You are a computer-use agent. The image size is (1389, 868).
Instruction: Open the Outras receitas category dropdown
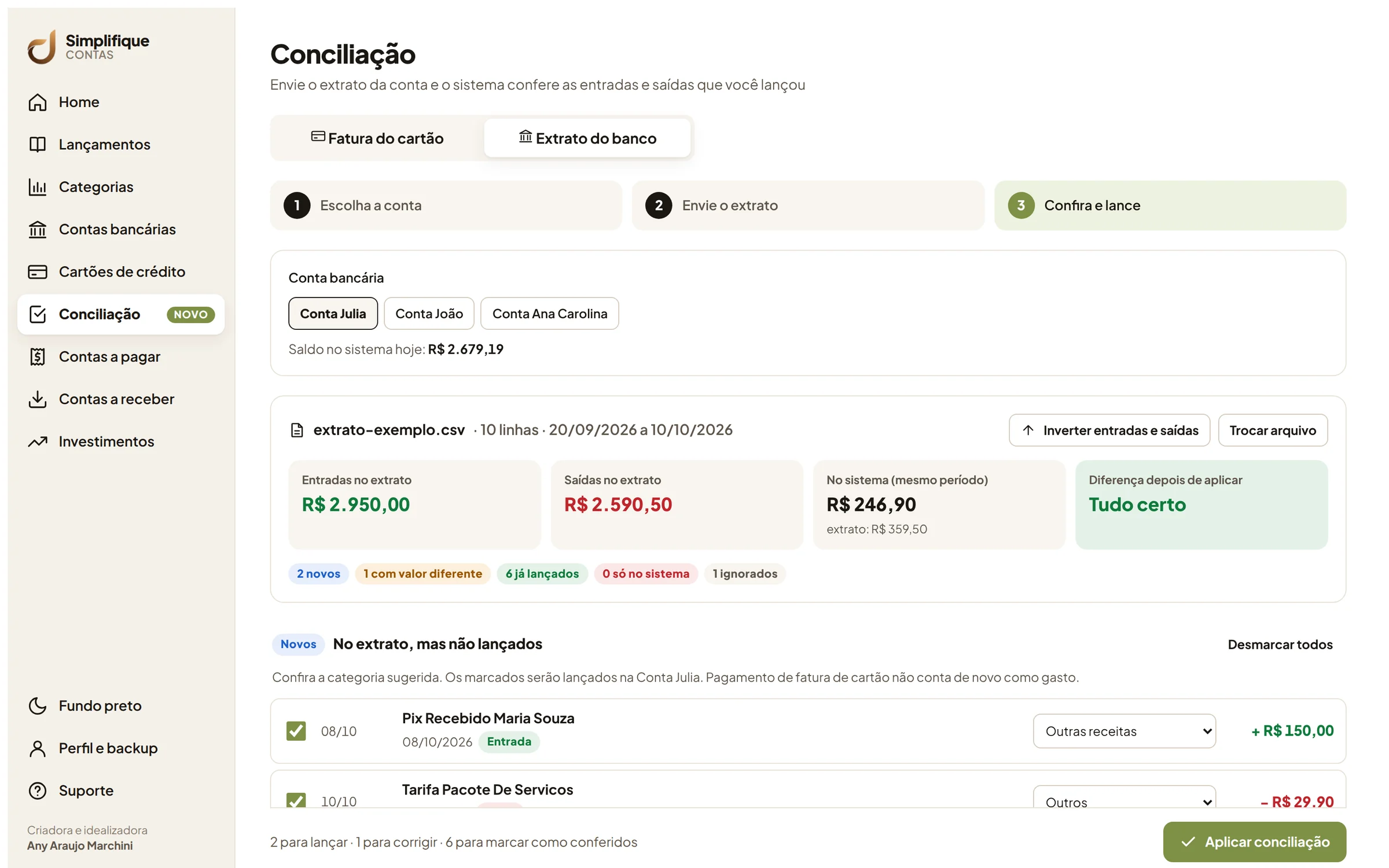click(1124, 731)
